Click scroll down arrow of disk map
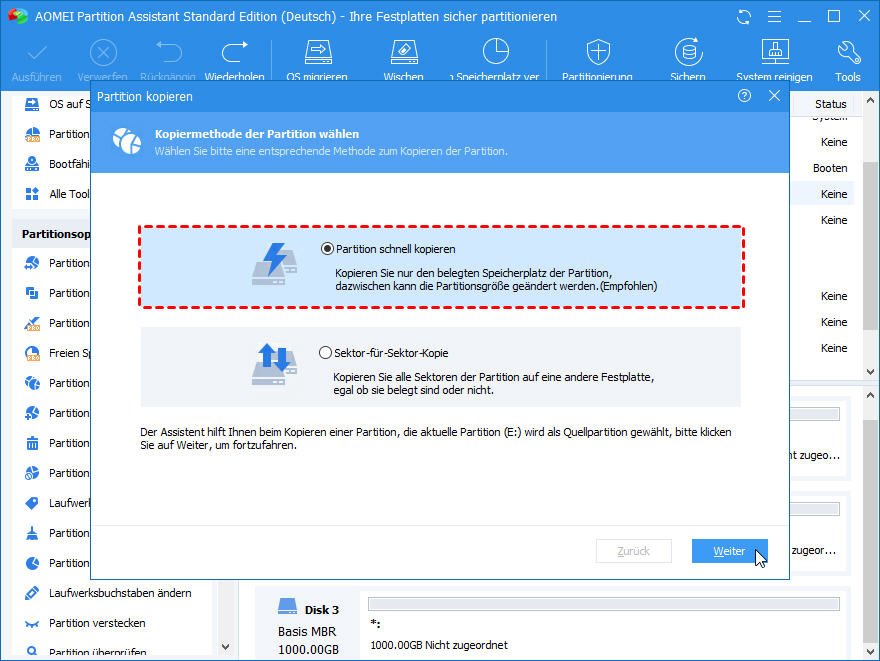The width and height of the screenshot is (880, 661). coord(870,652)
